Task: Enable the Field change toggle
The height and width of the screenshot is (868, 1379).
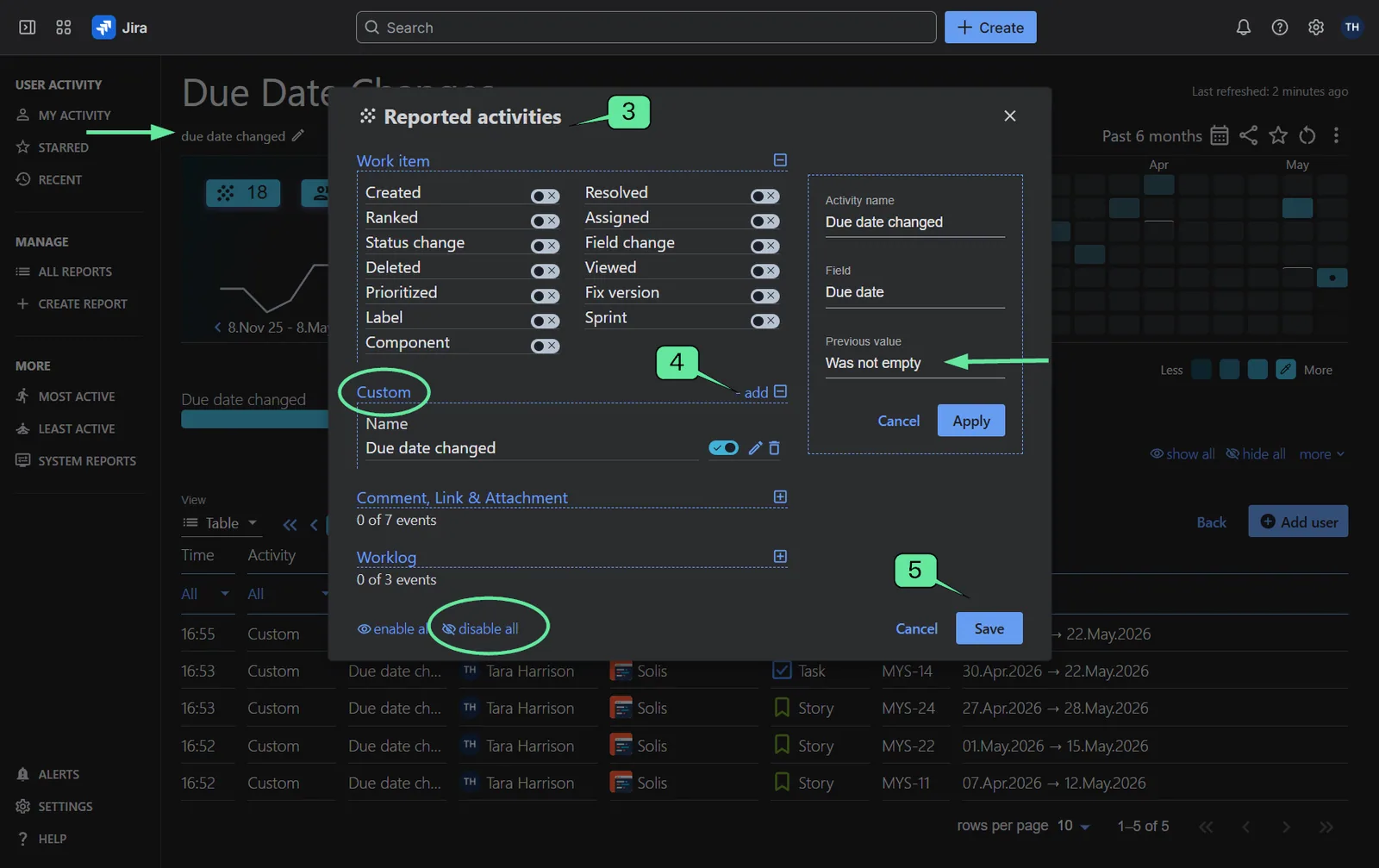Action: coord(764,247)
